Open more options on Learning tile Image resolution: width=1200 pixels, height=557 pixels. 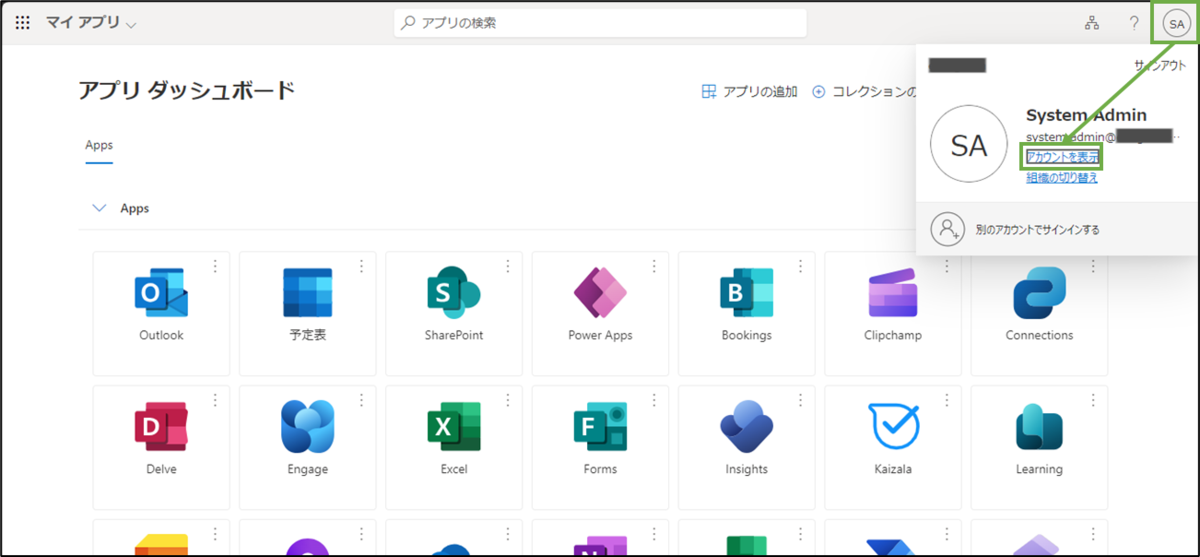pyautogui.click(x=1093, y=400)
